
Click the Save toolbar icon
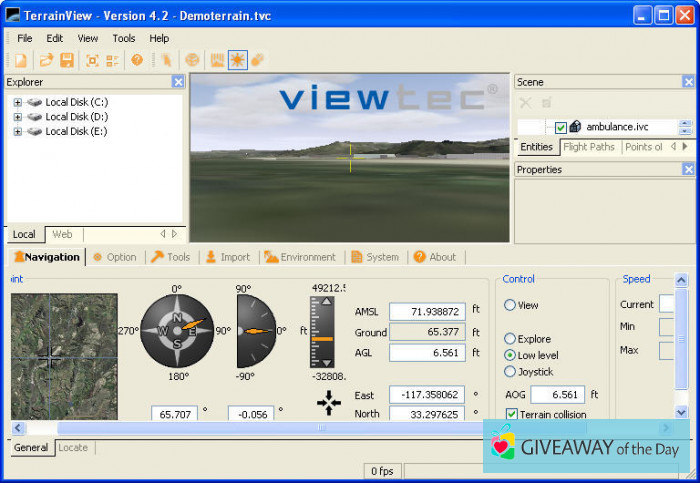tap(67, 61)
